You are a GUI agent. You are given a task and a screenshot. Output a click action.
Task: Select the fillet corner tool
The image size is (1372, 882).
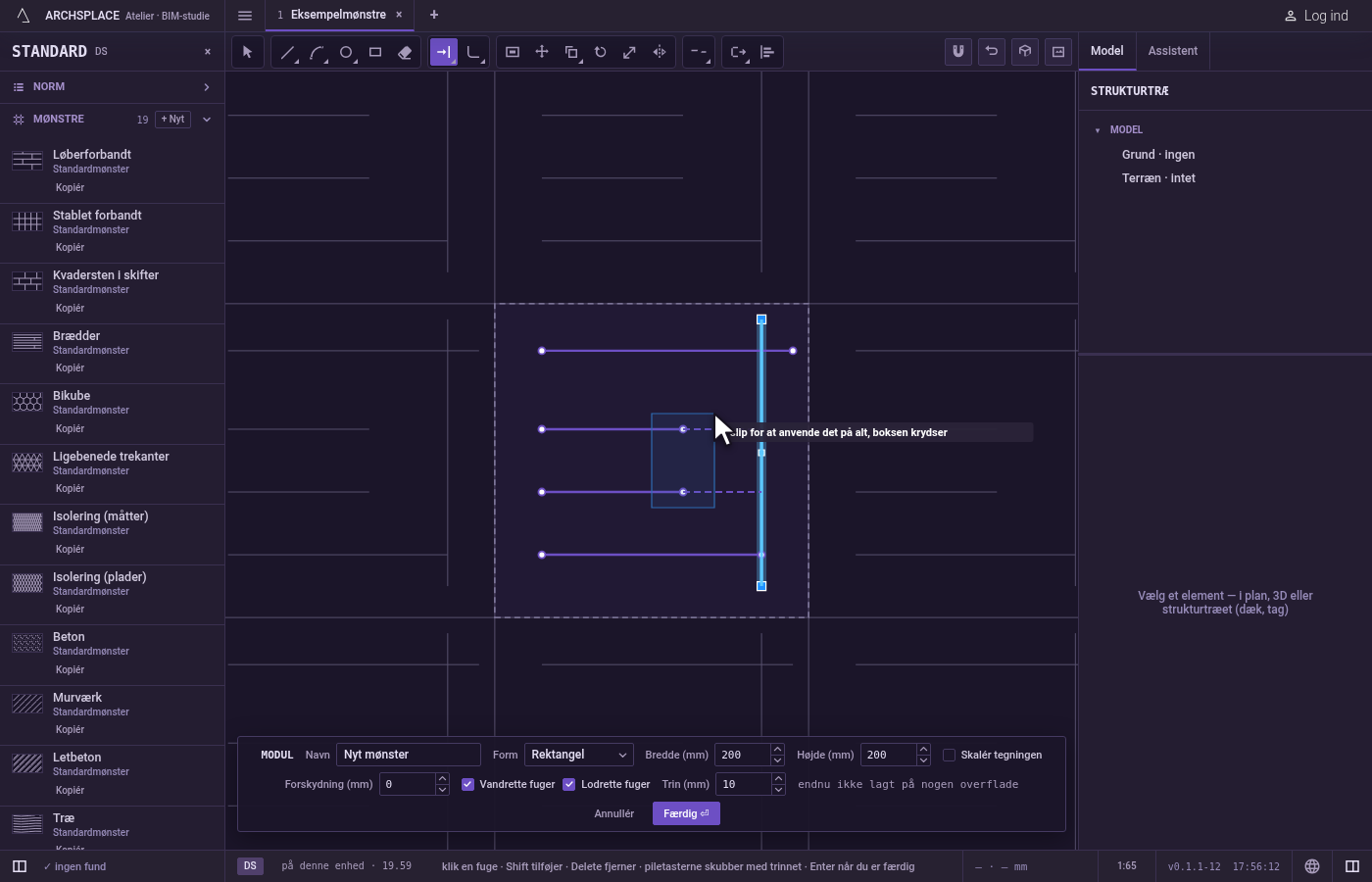point(473,52)
